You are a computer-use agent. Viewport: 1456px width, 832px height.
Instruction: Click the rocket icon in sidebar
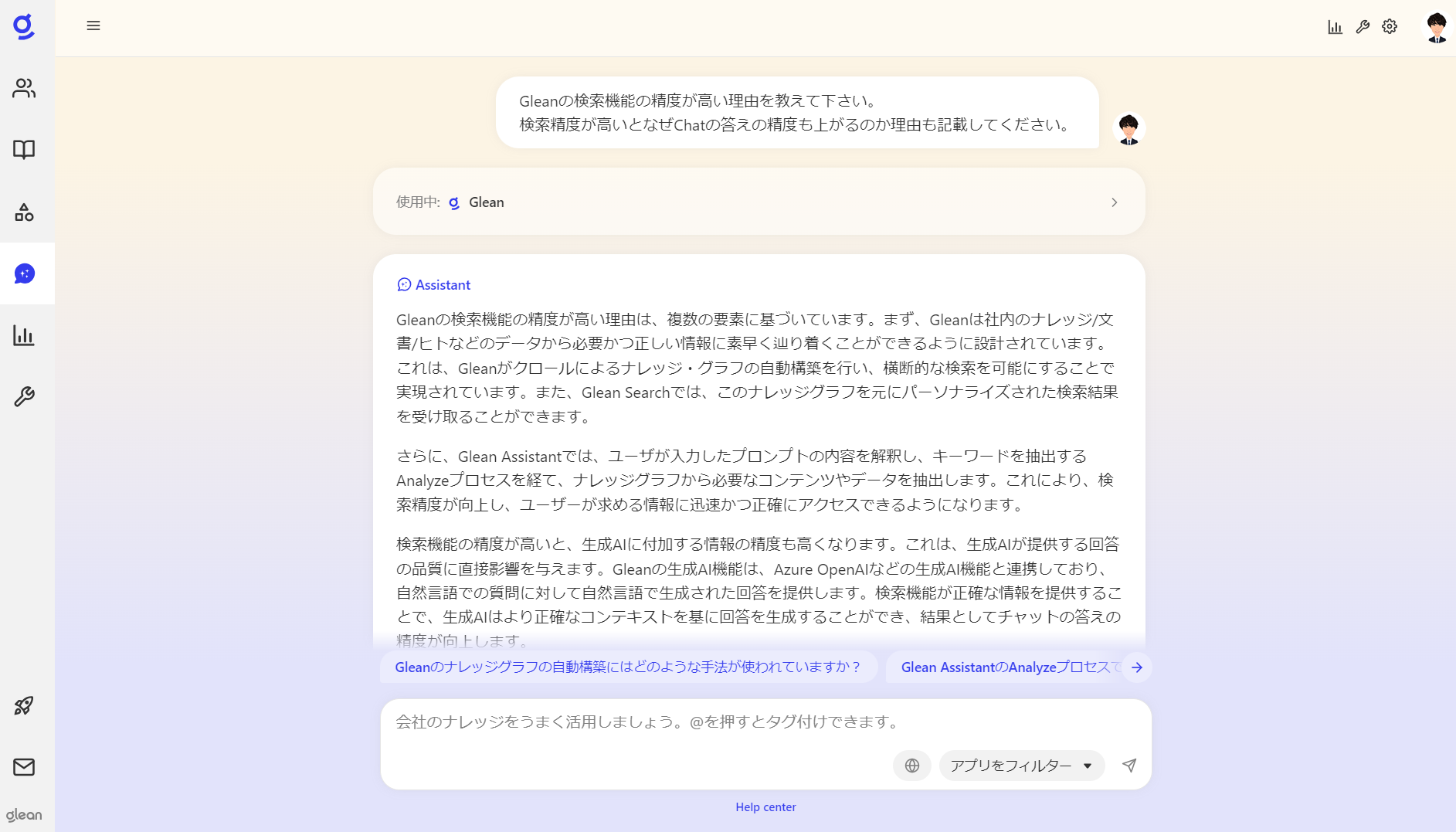[24, 705]
